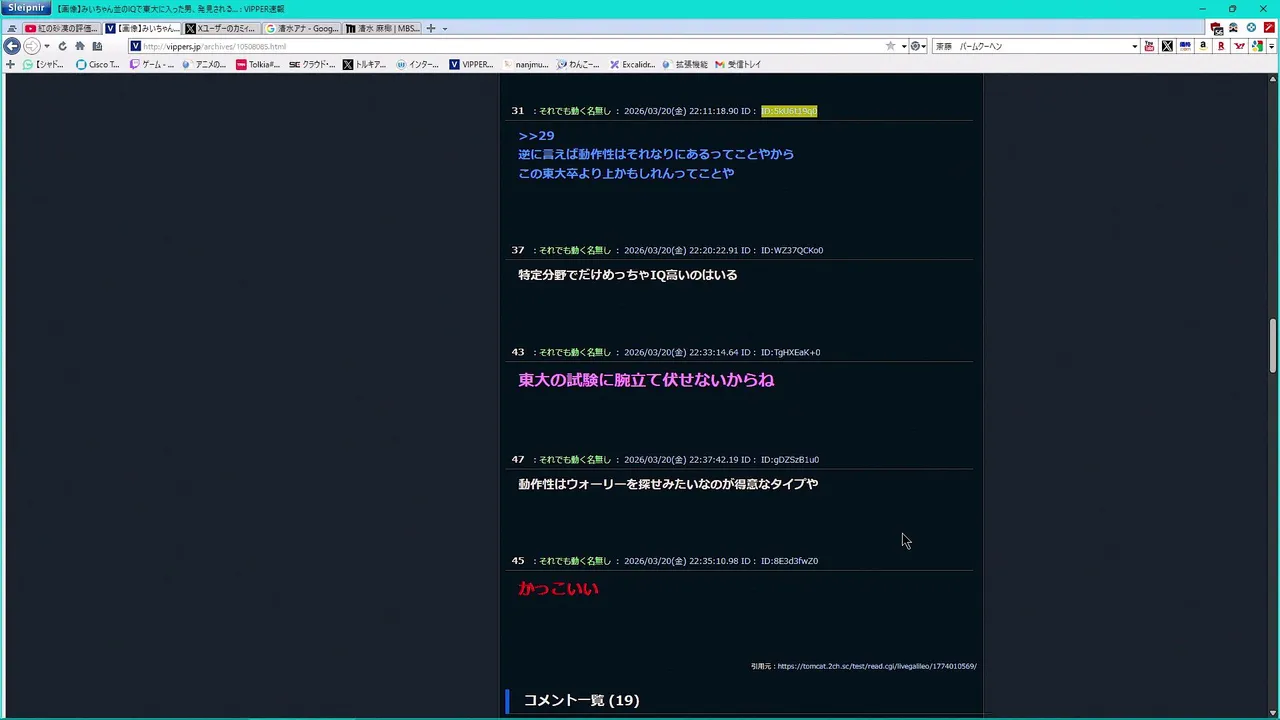Follow the >>29 reply anchor link
This screenshot has height=720, width=1280.
(536, 135)
